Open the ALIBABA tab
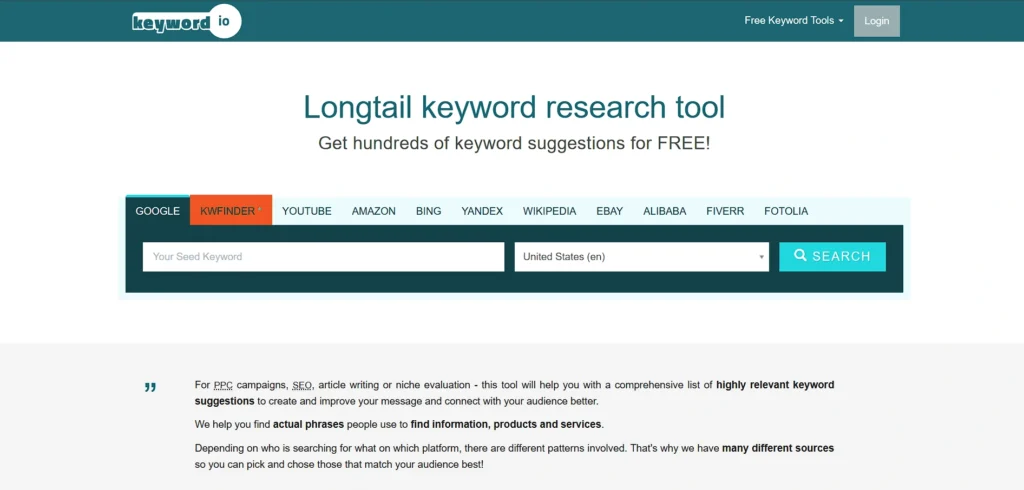Viewport: 1024px width, 490px height. [x=664, y=211]
